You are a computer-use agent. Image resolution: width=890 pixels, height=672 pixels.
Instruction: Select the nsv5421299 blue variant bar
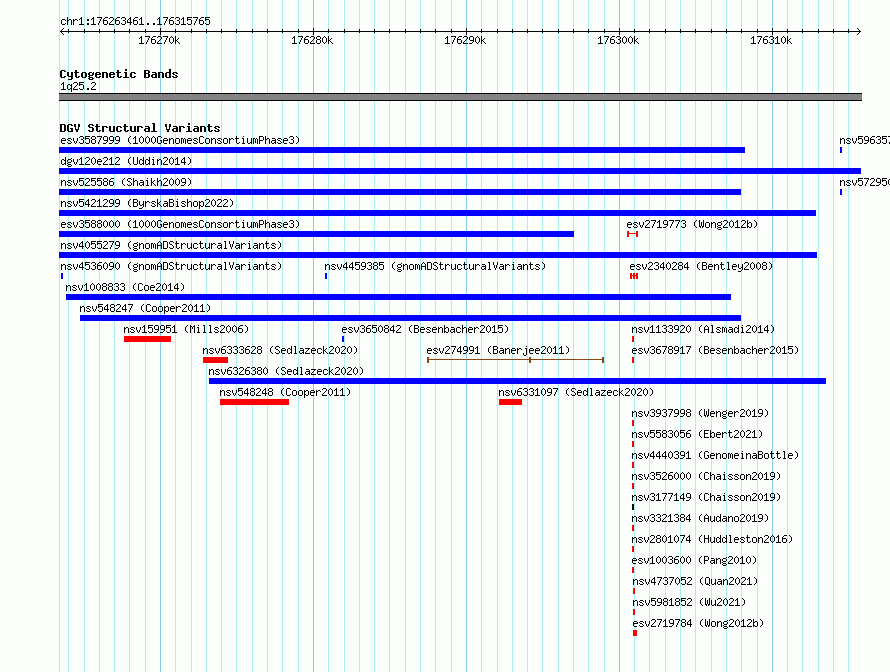click(438, 213)
